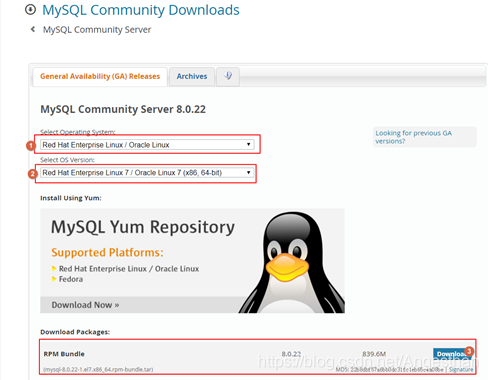488x380 pixels.
Task: Click the 839.6M file size value
Action: pos(374,354)
